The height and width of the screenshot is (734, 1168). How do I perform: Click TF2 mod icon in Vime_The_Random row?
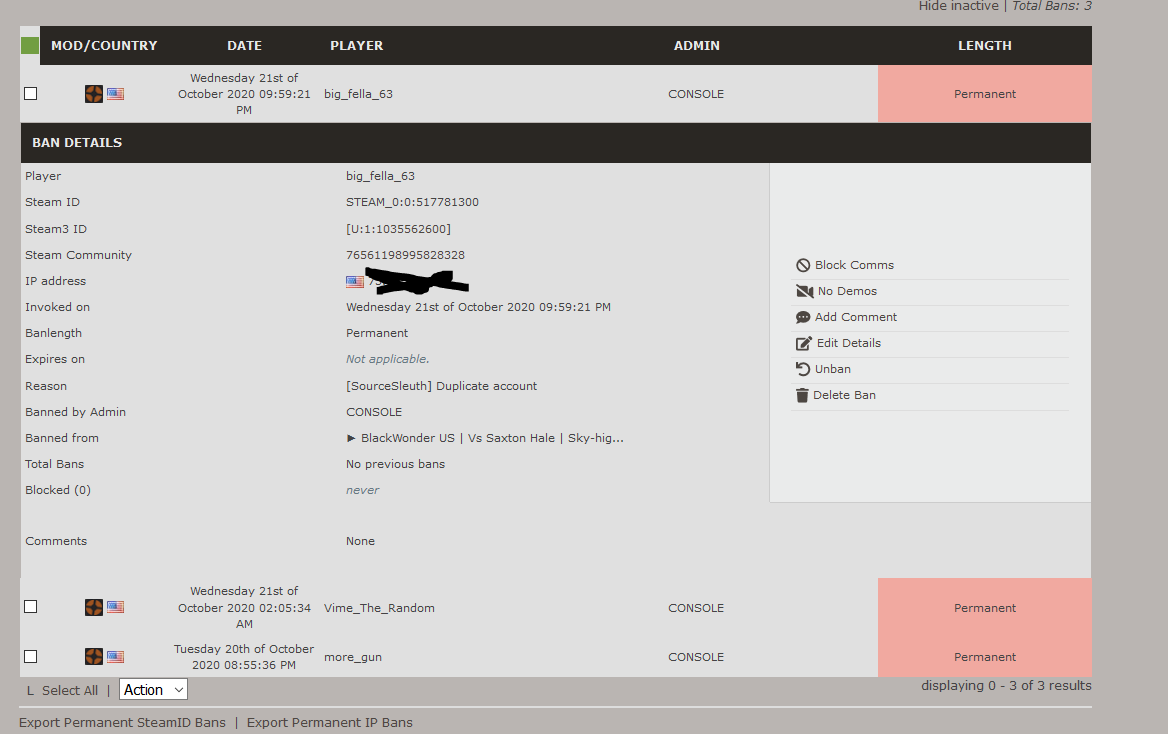[94, 607]
